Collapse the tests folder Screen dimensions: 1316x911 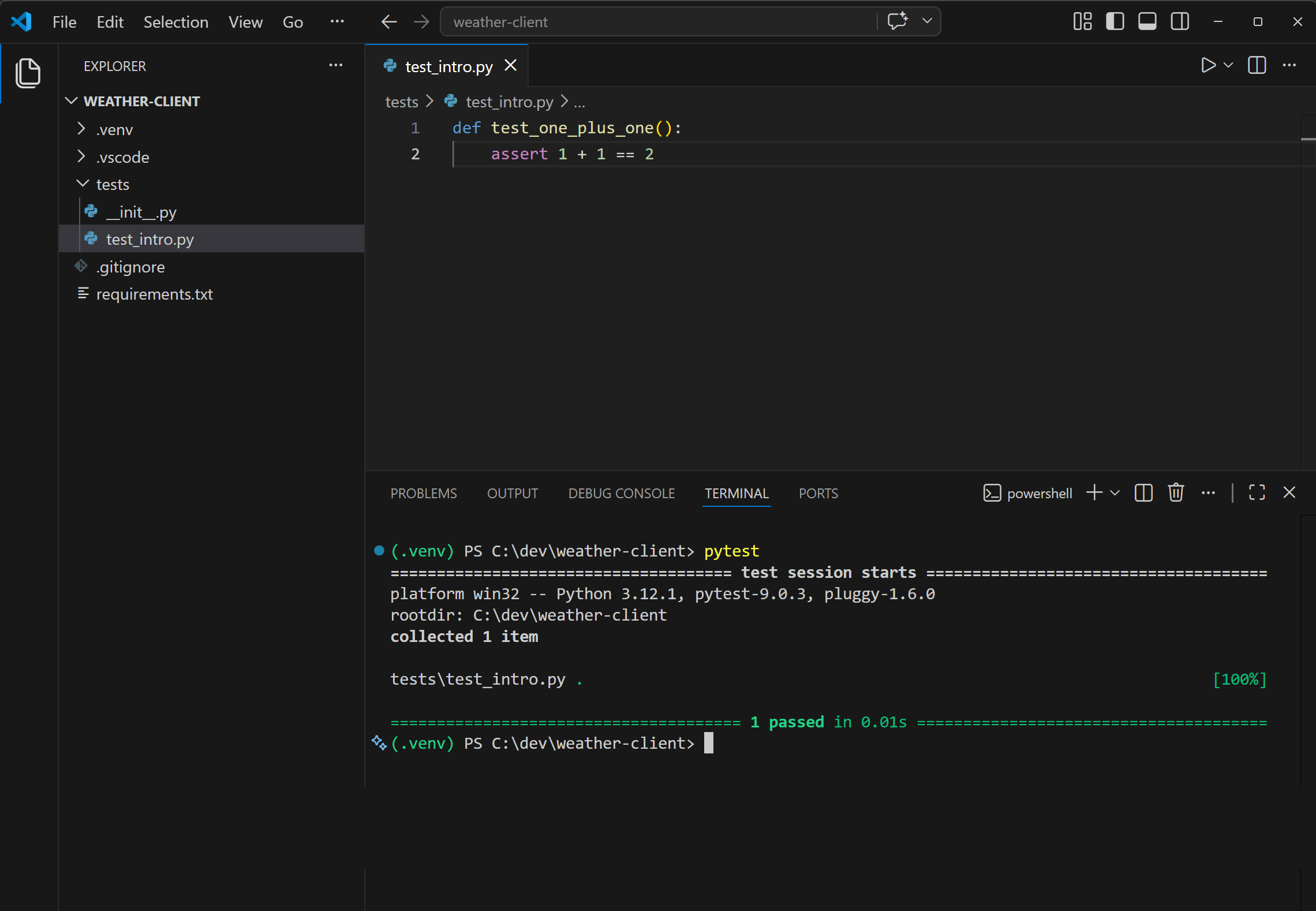[x=211, y=184]
